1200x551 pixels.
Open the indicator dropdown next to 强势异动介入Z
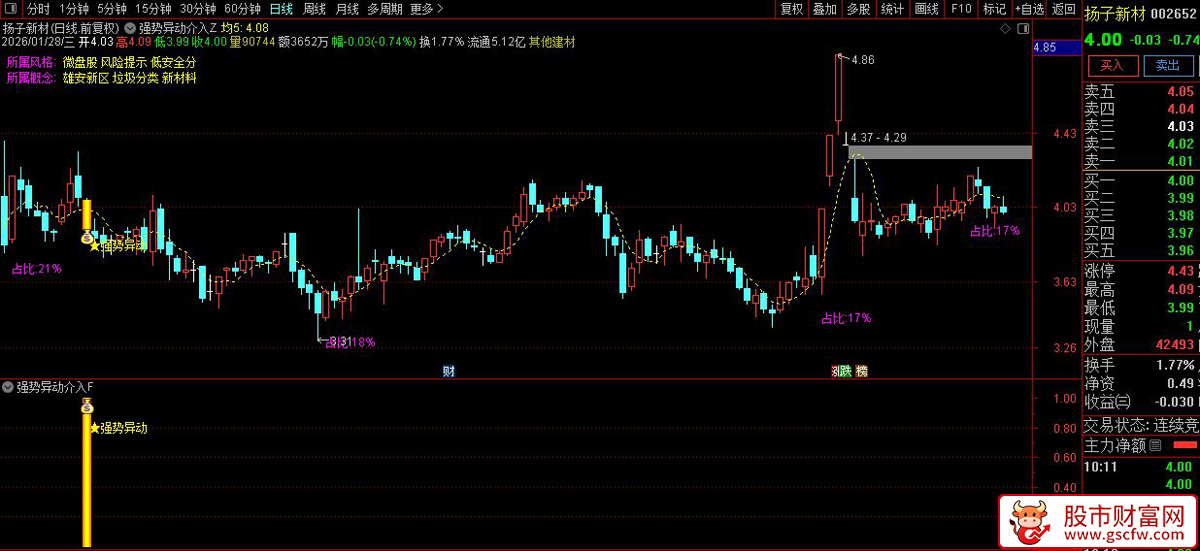[130, 27]
